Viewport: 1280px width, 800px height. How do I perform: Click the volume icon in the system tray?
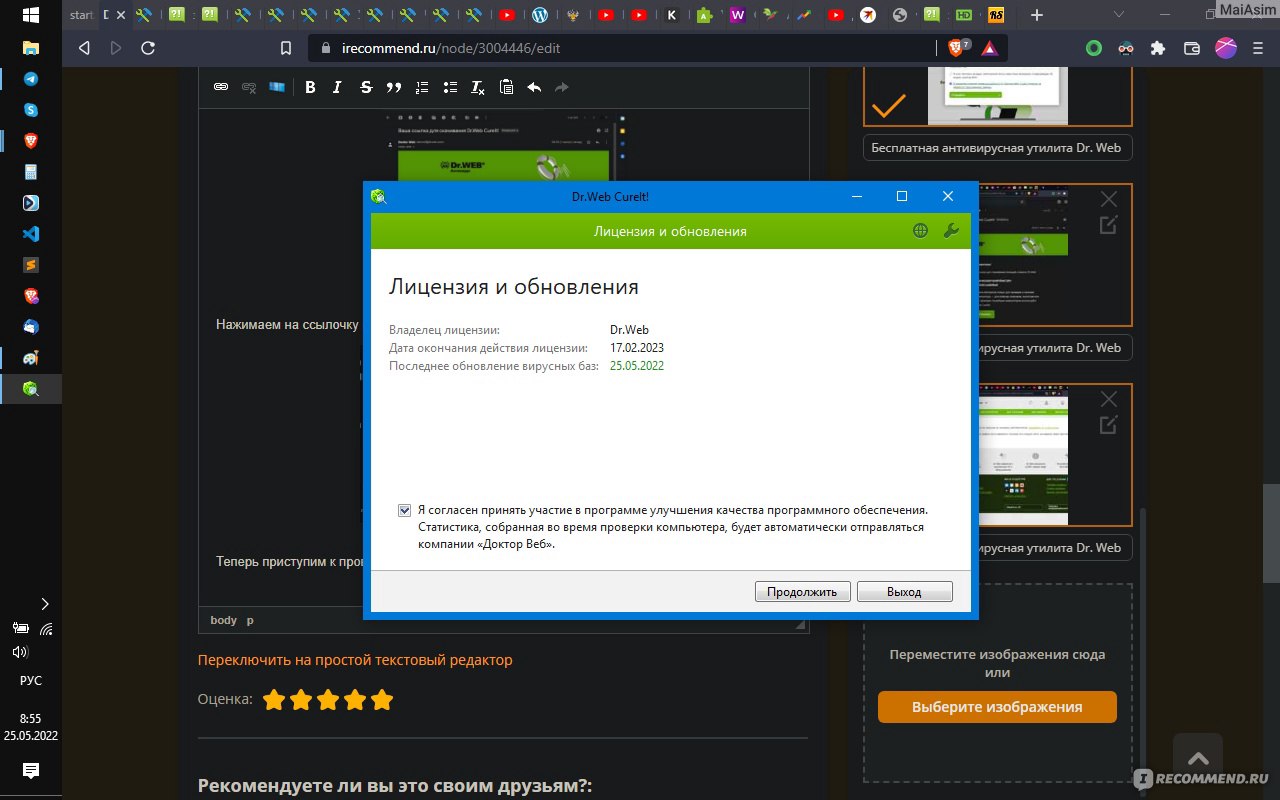coord(20,652)
